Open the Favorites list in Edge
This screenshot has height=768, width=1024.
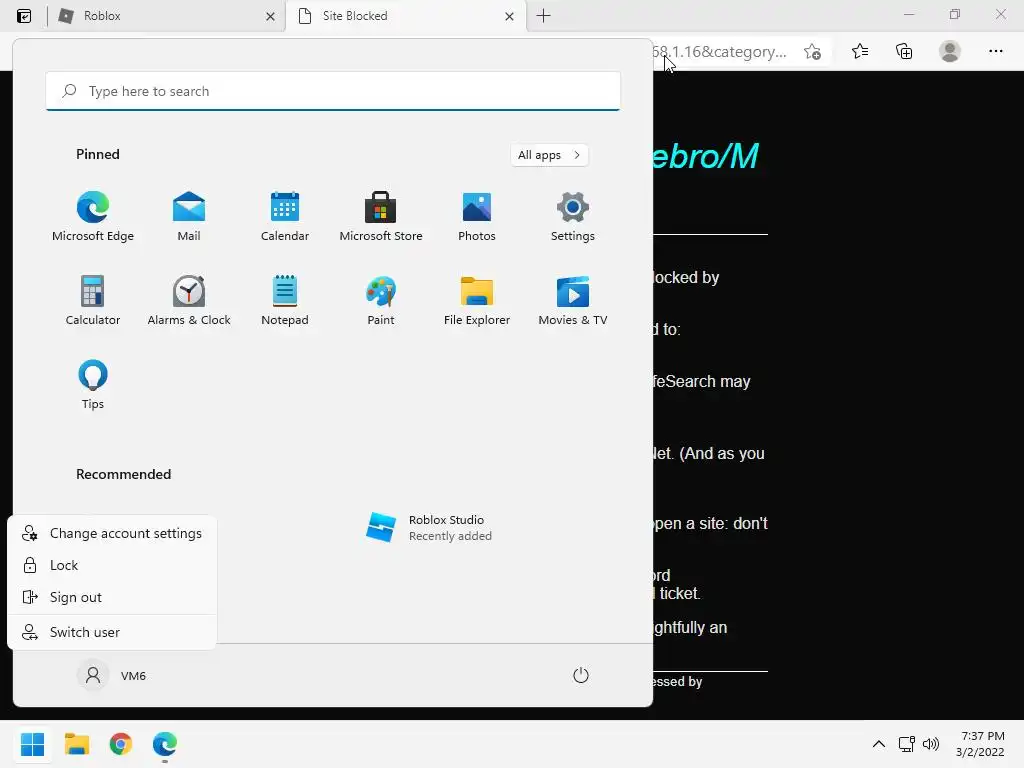860,52
